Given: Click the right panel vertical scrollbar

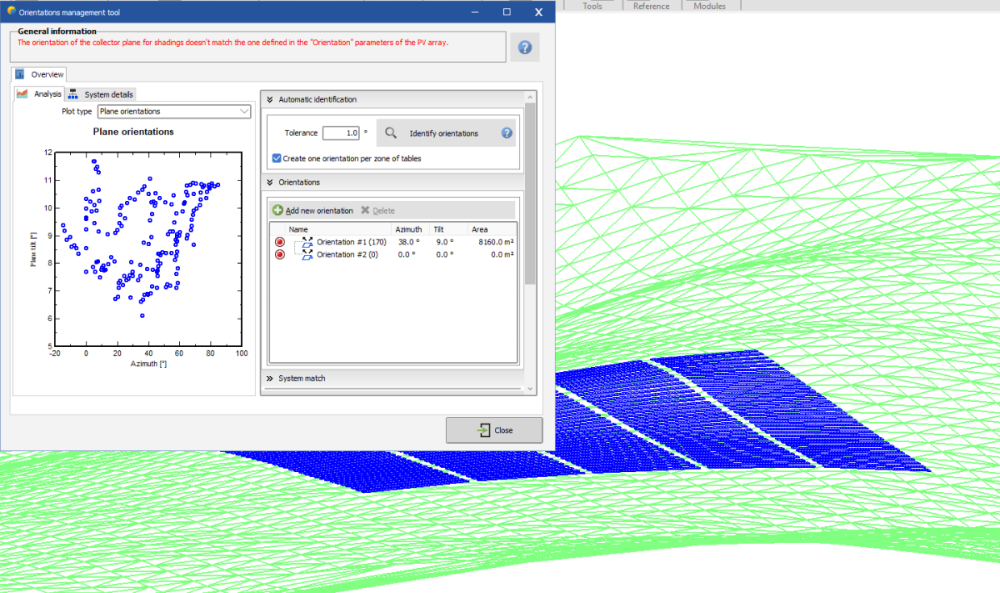Looking at the screenshot, I should point(530,200).
